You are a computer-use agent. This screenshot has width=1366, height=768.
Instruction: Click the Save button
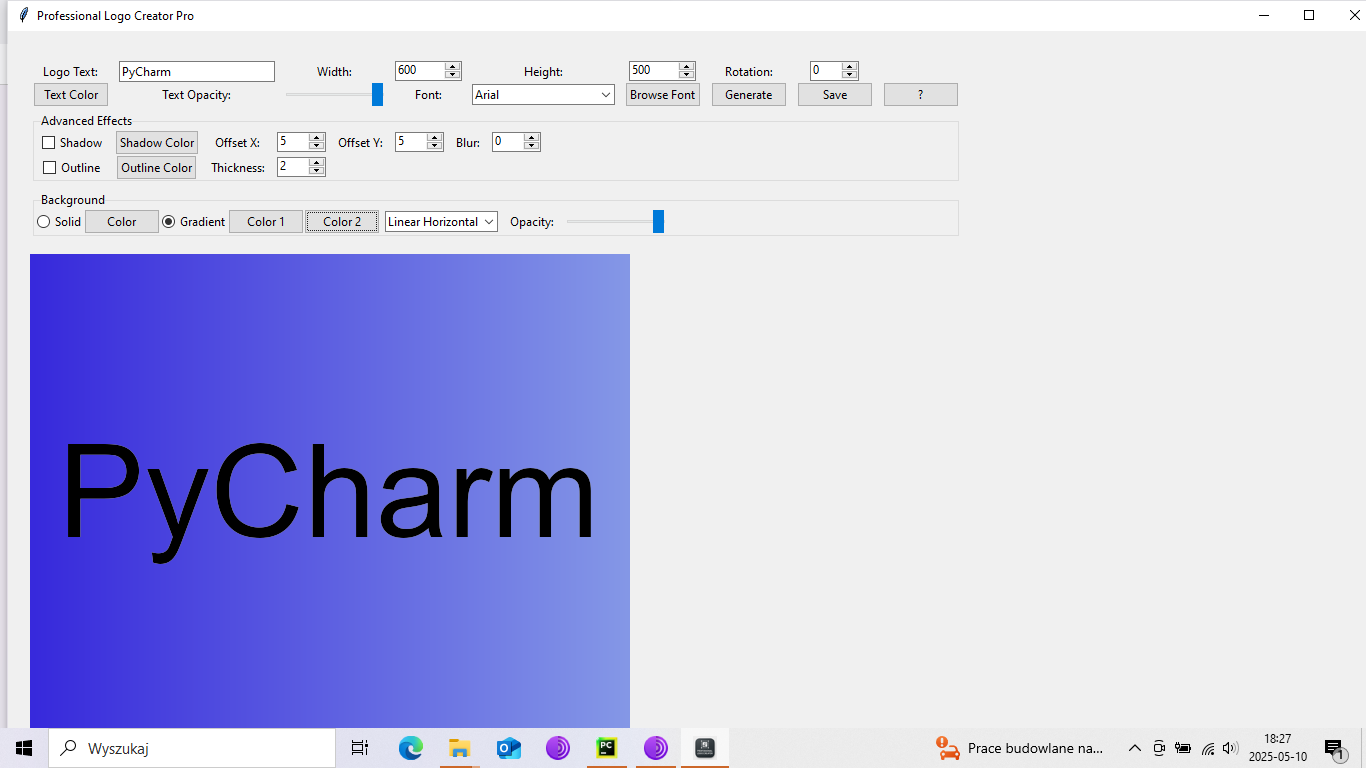pos(835,95)
